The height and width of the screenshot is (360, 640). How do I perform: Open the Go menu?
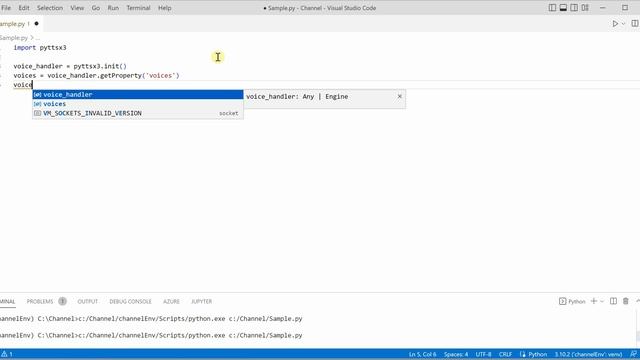(96, 8)
